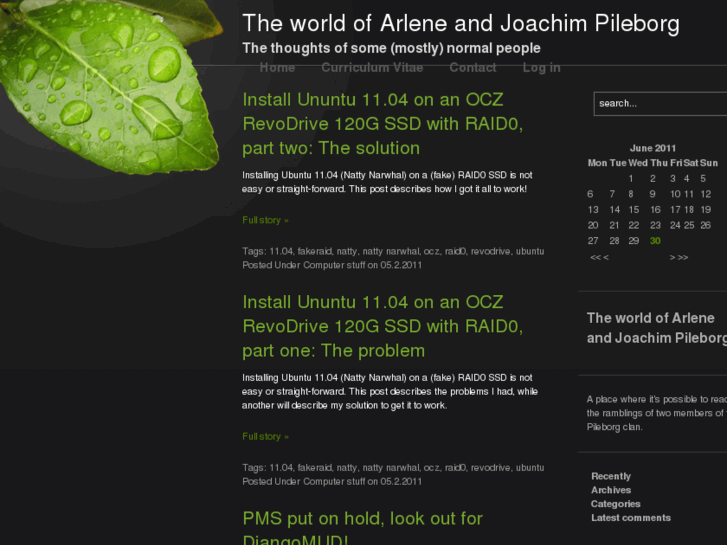Click Full story link under part two post
Screen dimensions: 727x545
265,220
